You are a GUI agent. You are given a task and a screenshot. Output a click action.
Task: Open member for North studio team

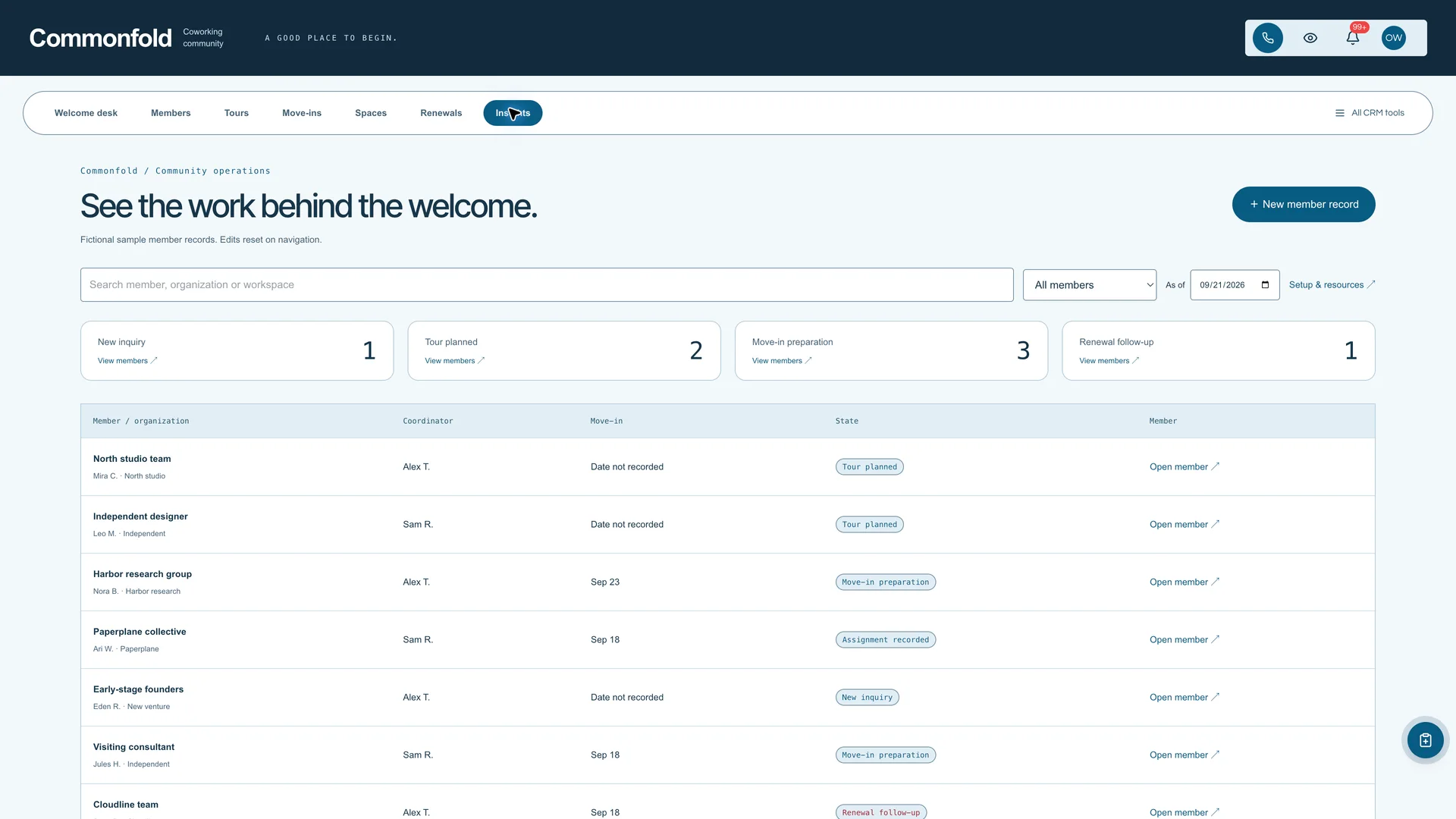tap(1184, 467)
